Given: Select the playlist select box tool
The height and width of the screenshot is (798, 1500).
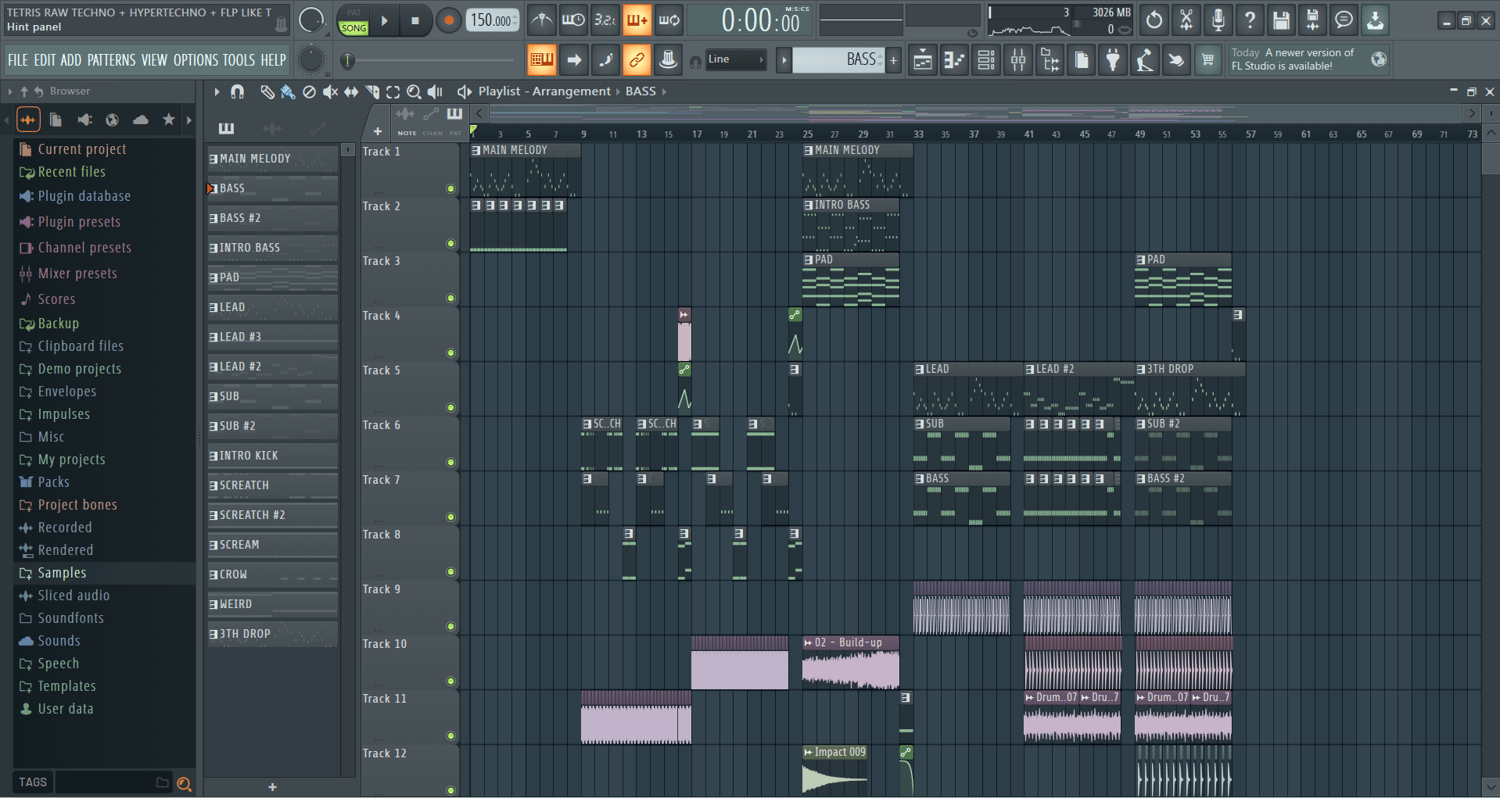Looking at the screenshot, I should tap(393, 91).
